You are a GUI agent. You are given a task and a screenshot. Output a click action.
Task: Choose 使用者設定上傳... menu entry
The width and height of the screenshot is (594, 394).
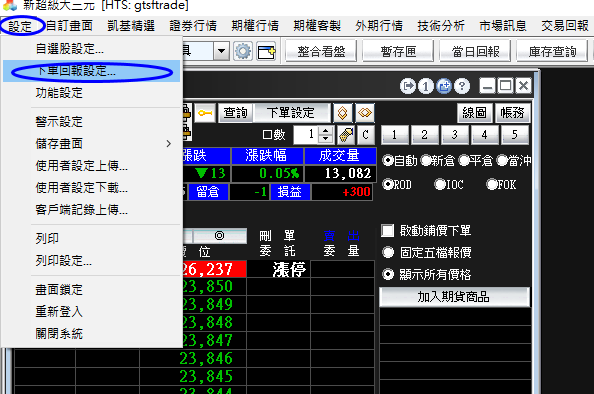(91, 166)
